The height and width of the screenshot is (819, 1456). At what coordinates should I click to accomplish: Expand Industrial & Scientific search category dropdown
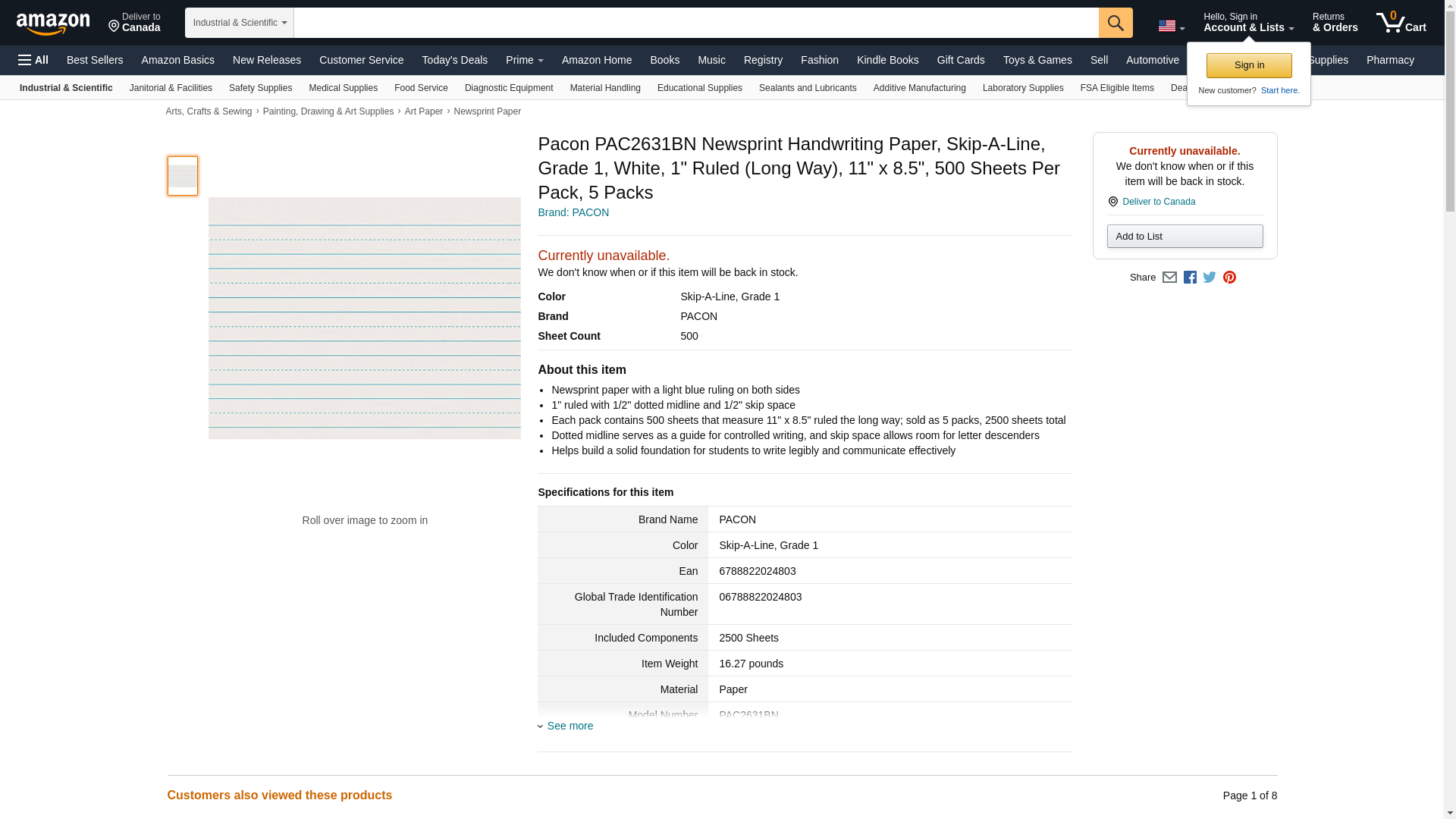point(239,23)
